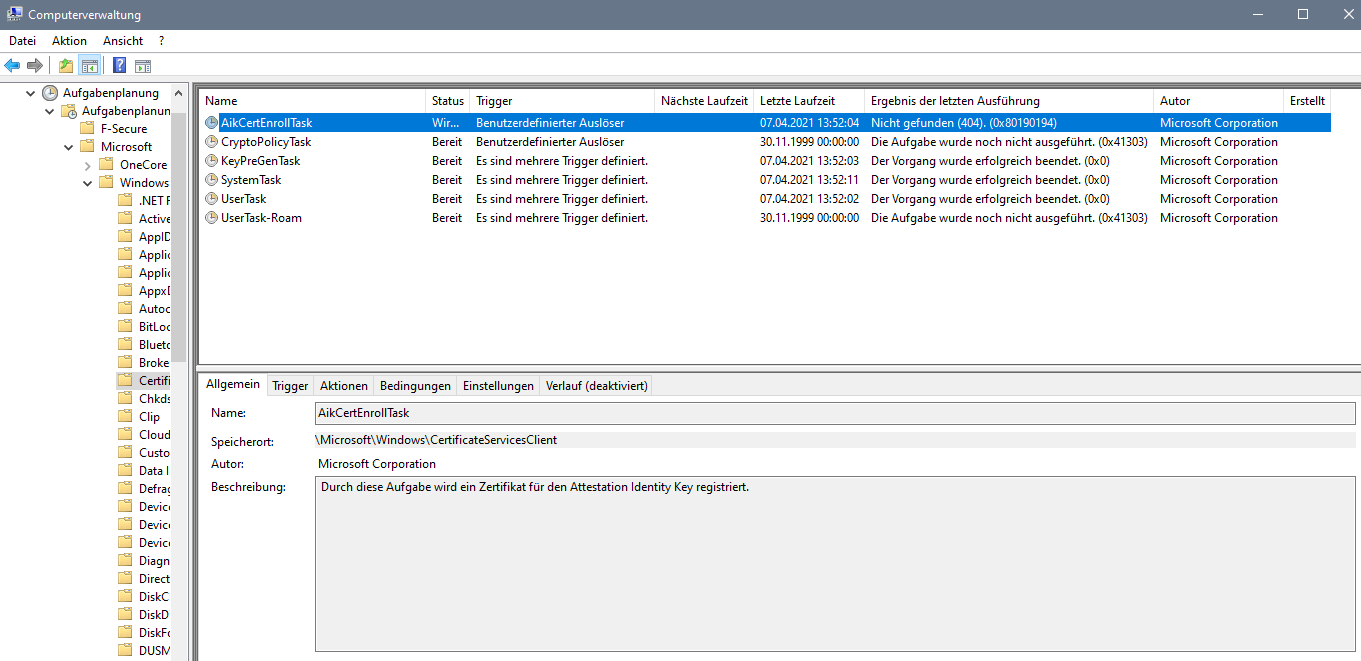This screenshot has height=661, width=1361.
Task: Click the folder Up-one-level toolbar icon
Action: pyautogui.click(x=66, y=65)
